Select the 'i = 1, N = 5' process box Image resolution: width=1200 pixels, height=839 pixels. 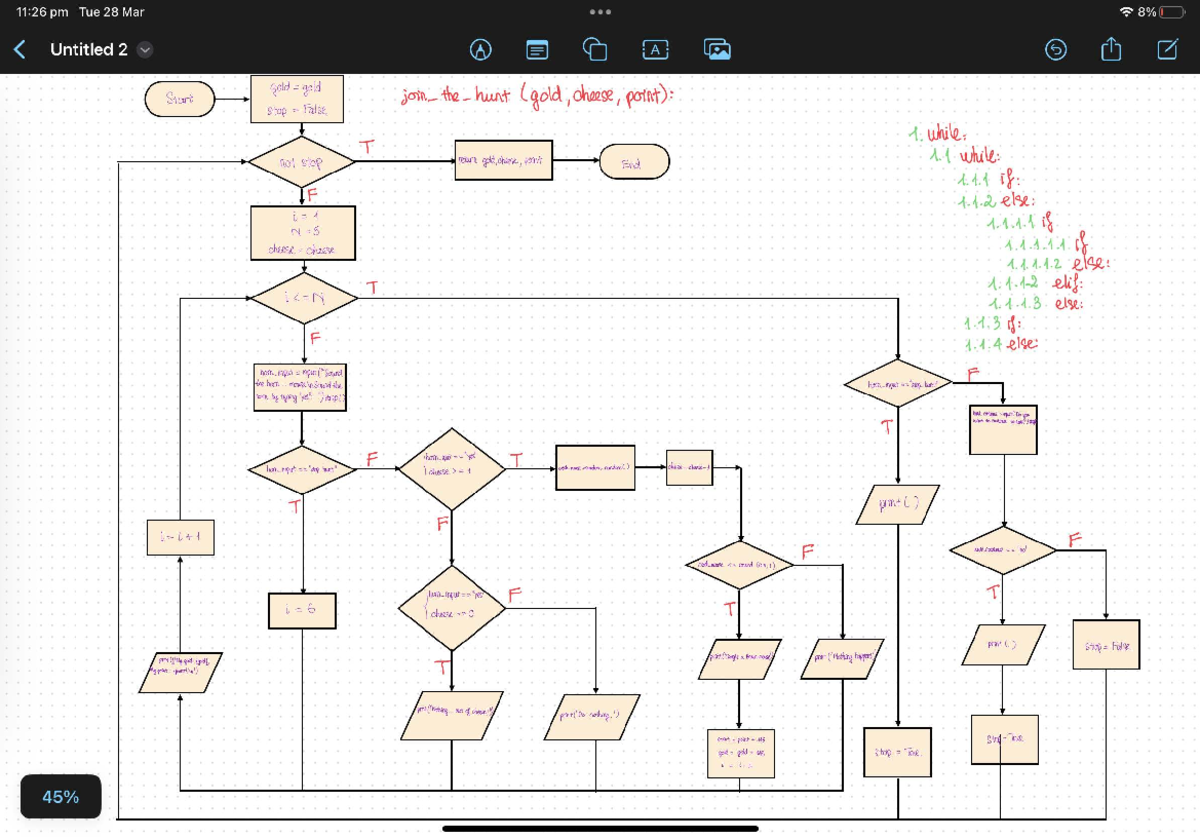[x=301, y=231]
